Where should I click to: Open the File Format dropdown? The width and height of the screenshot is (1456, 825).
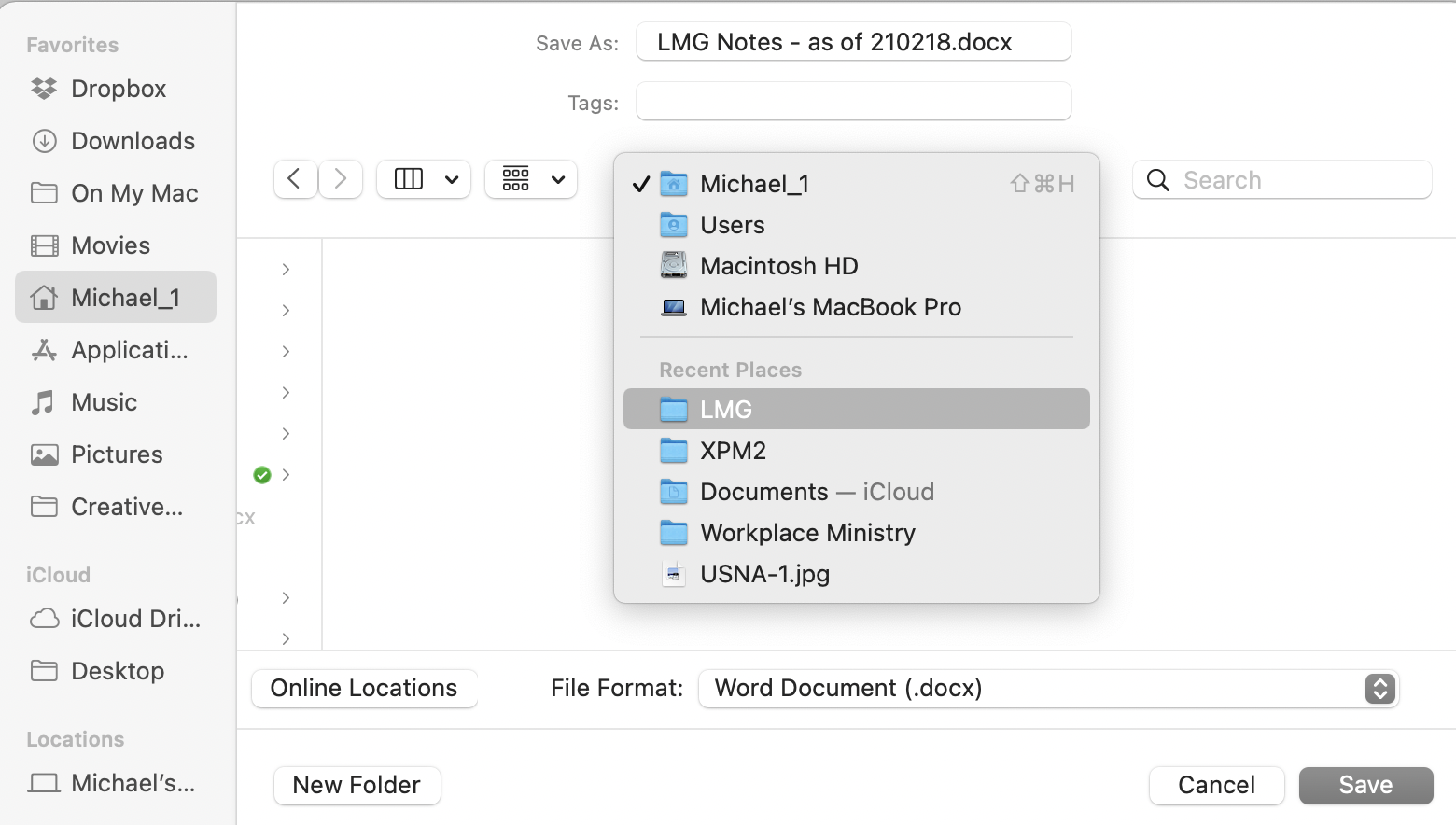(x=1048, y=689)
